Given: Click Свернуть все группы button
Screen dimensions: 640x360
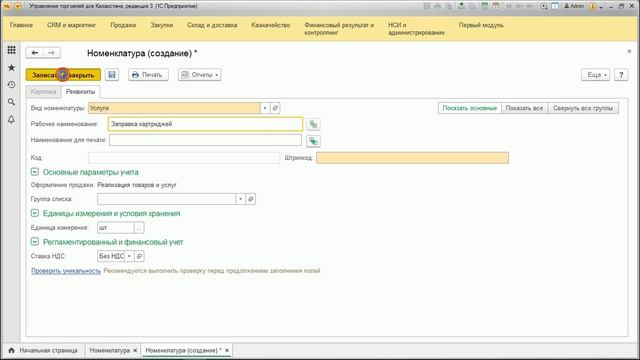Looking at the screenshot, I should point(583,108).
